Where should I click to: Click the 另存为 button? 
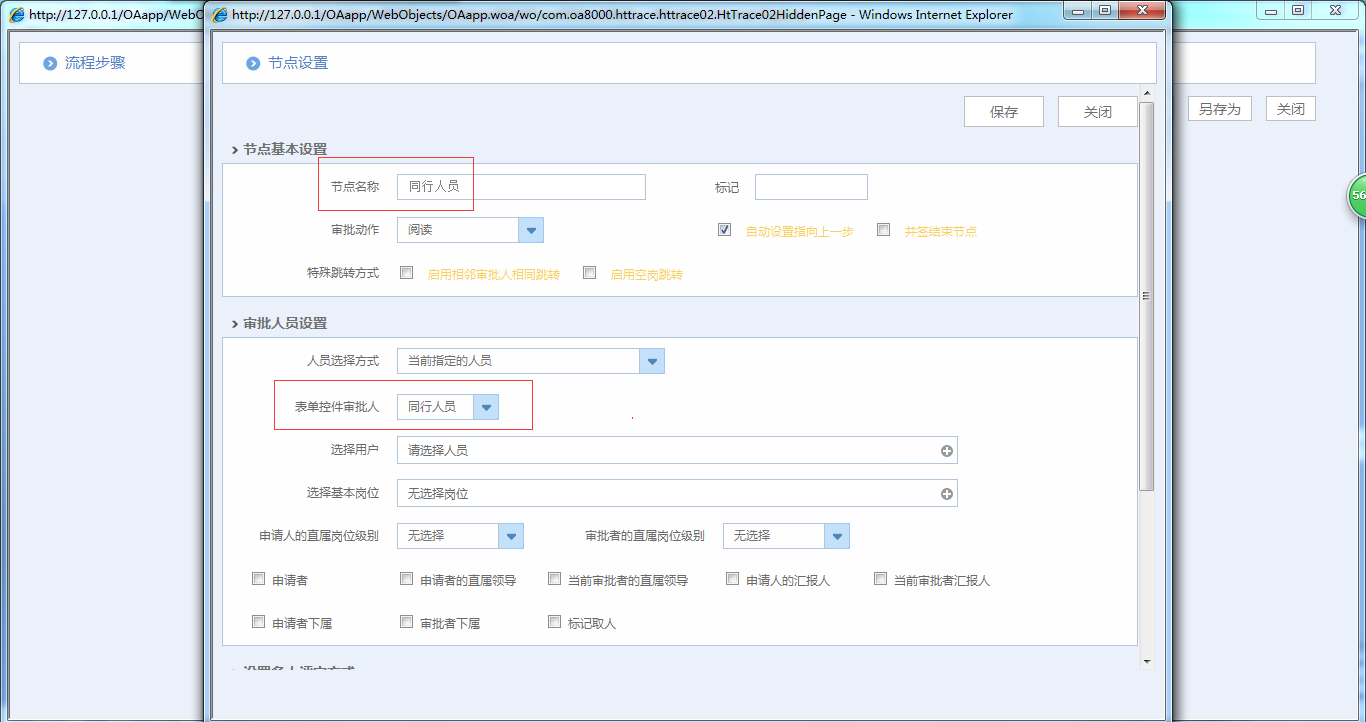[1219, 109]
